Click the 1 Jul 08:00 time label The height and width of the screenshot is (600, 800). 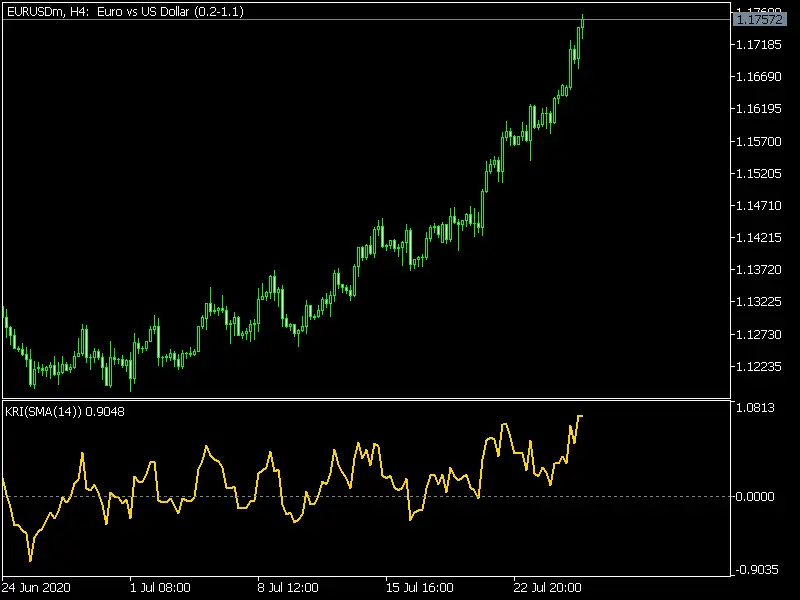(x=160, y=587)
